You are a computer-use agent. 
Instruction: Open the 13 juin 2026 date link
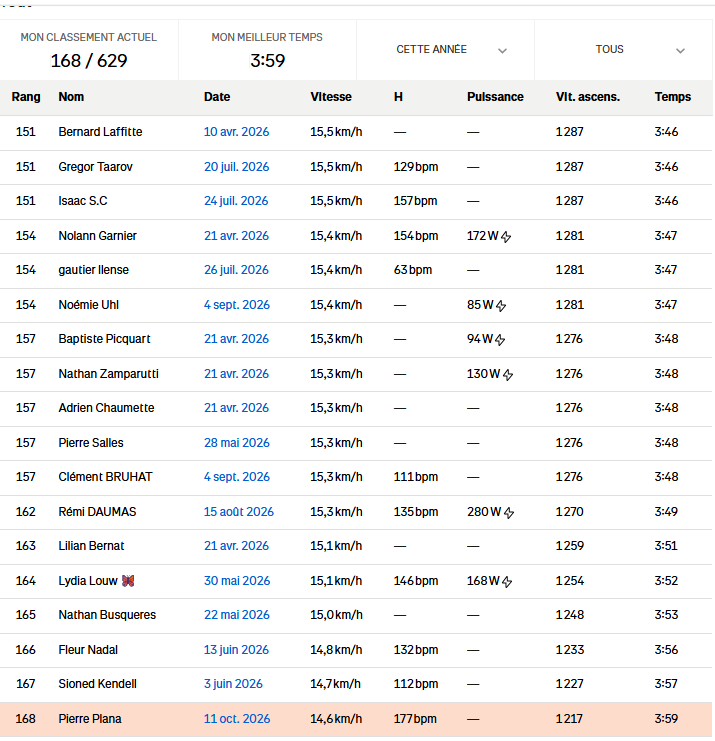(236, 650)
